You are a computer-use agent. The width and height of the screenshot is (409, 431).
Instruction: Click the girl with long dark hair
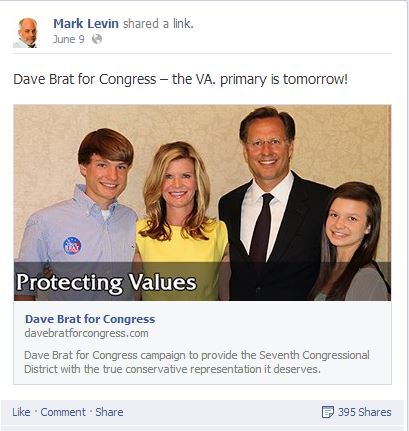point(349,242)
